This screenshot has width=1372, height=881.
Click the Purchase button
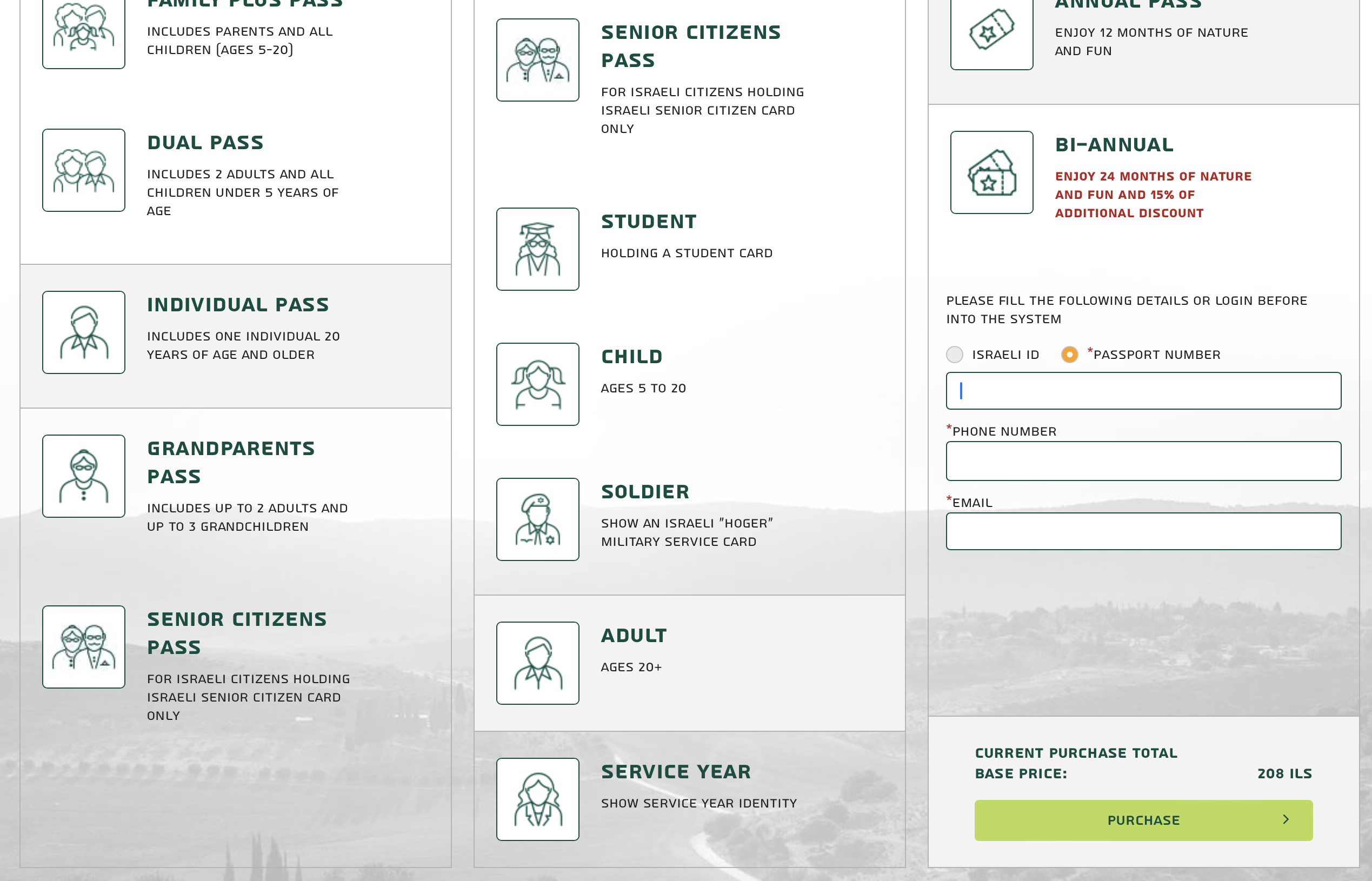1144,820
